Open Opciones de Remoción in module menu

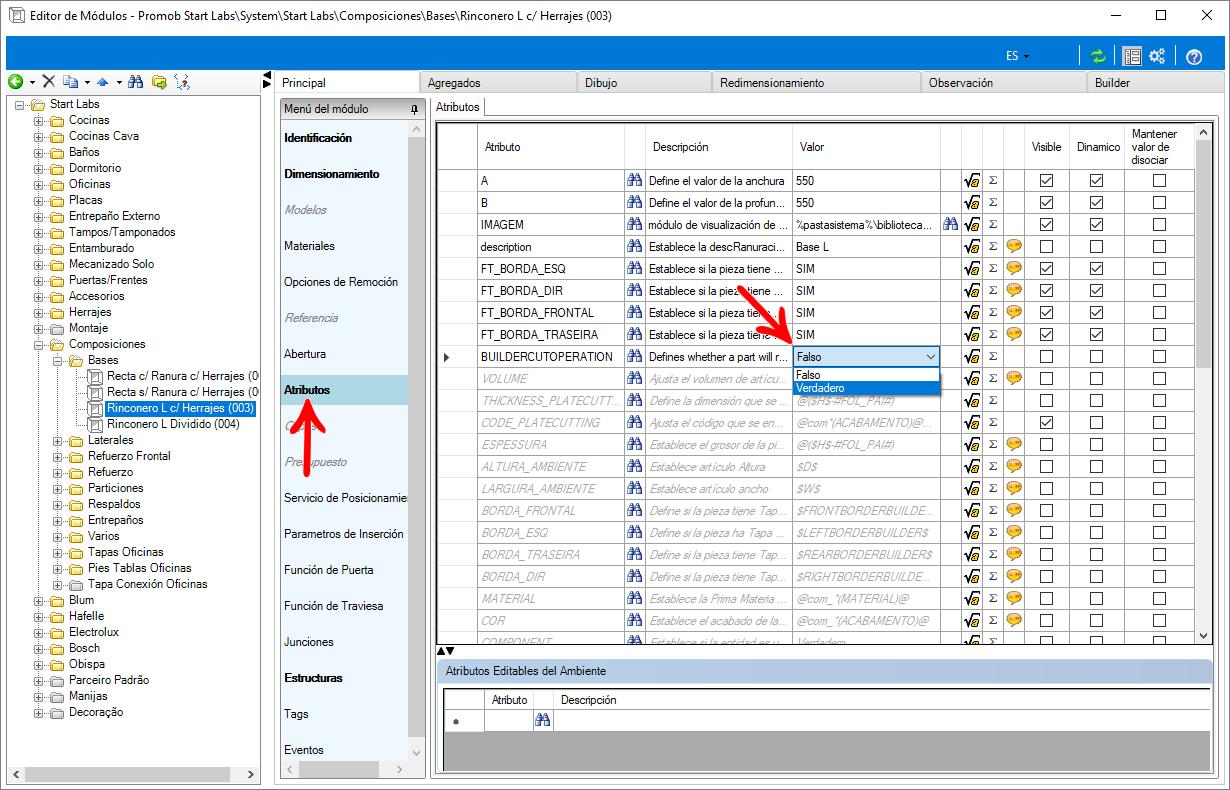point(341,282)
